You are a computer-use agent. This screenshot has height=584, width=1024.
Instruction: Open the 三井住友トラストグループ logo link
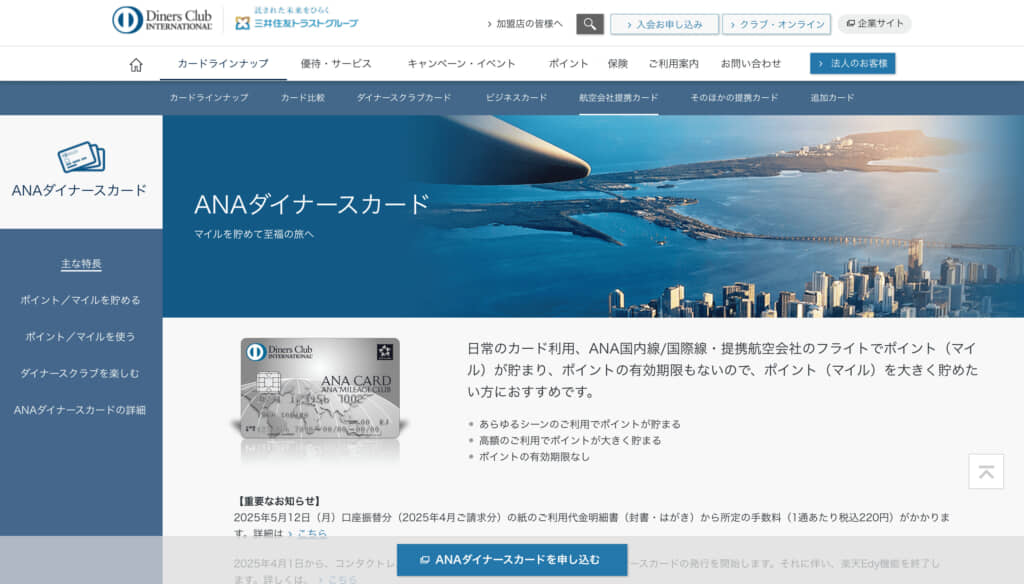[296, 19]
